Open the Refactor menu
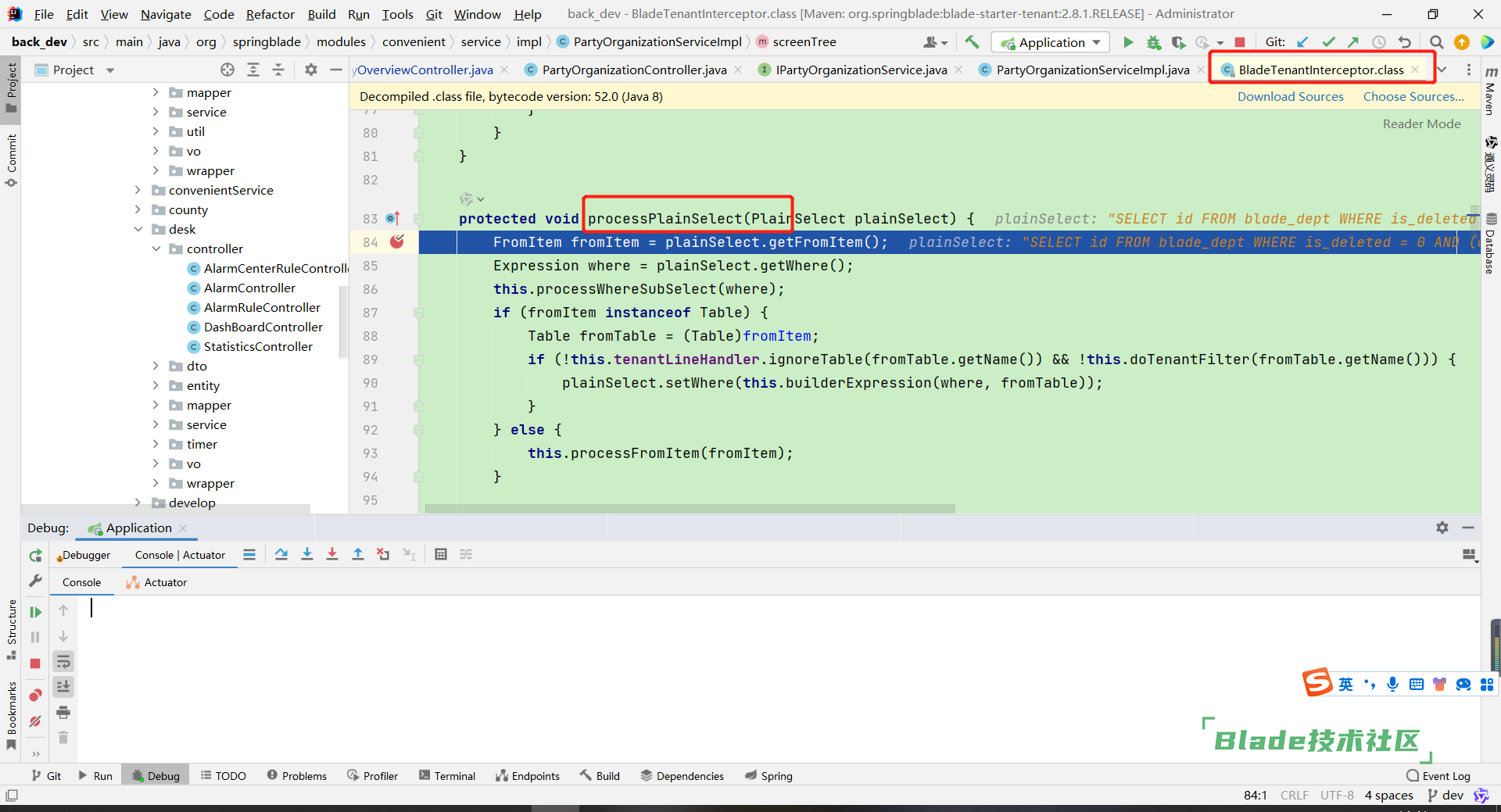 click(x=270, y=14)
